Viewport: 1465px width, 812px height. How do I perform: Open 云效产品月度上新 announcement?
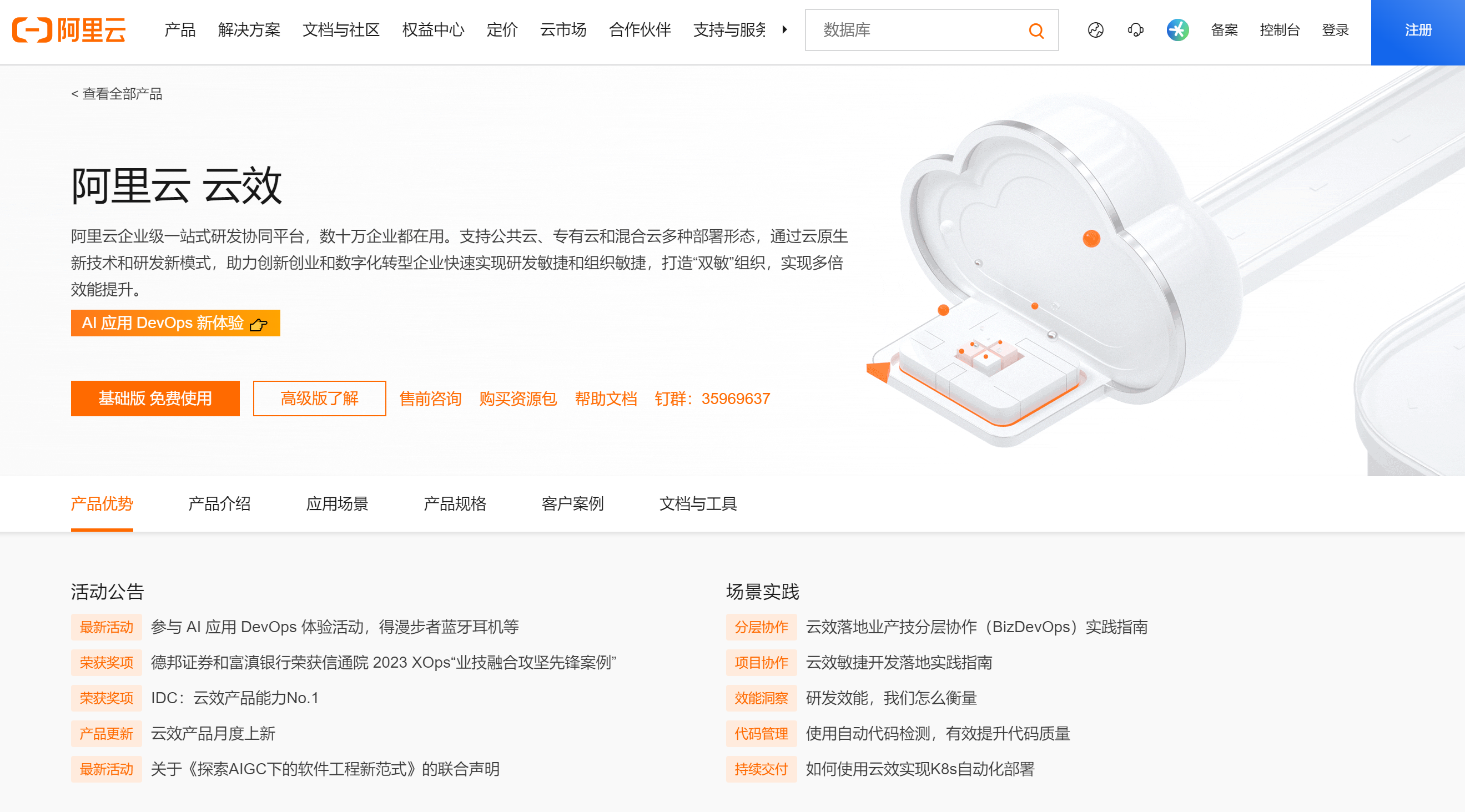(x=213, y=733)
